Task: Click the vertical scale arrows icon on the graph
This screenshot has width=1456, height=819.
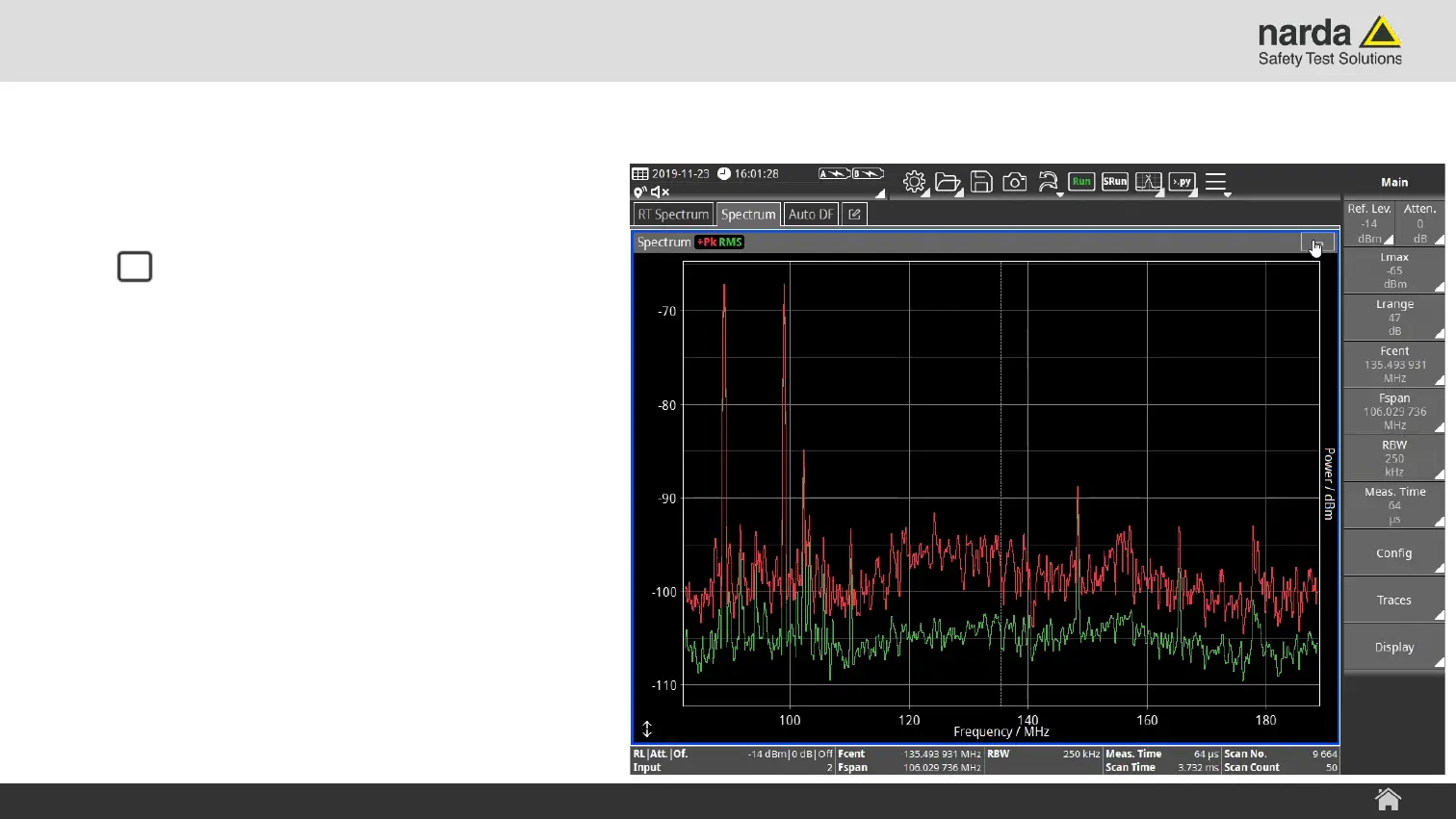Action: tap(647, 729)
